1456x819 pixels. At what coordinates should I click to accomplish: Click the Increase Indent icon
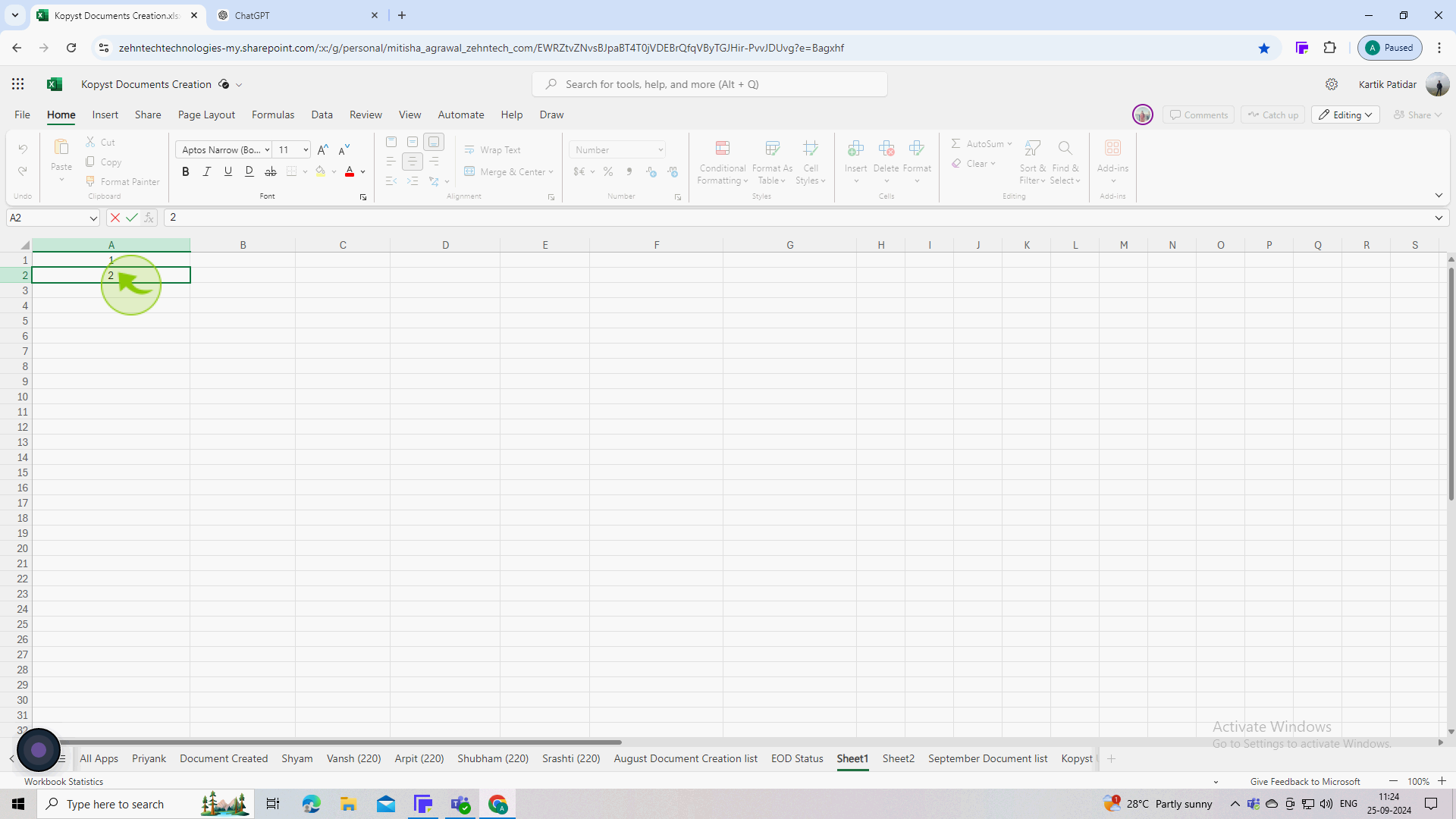[x=413, y=181]
